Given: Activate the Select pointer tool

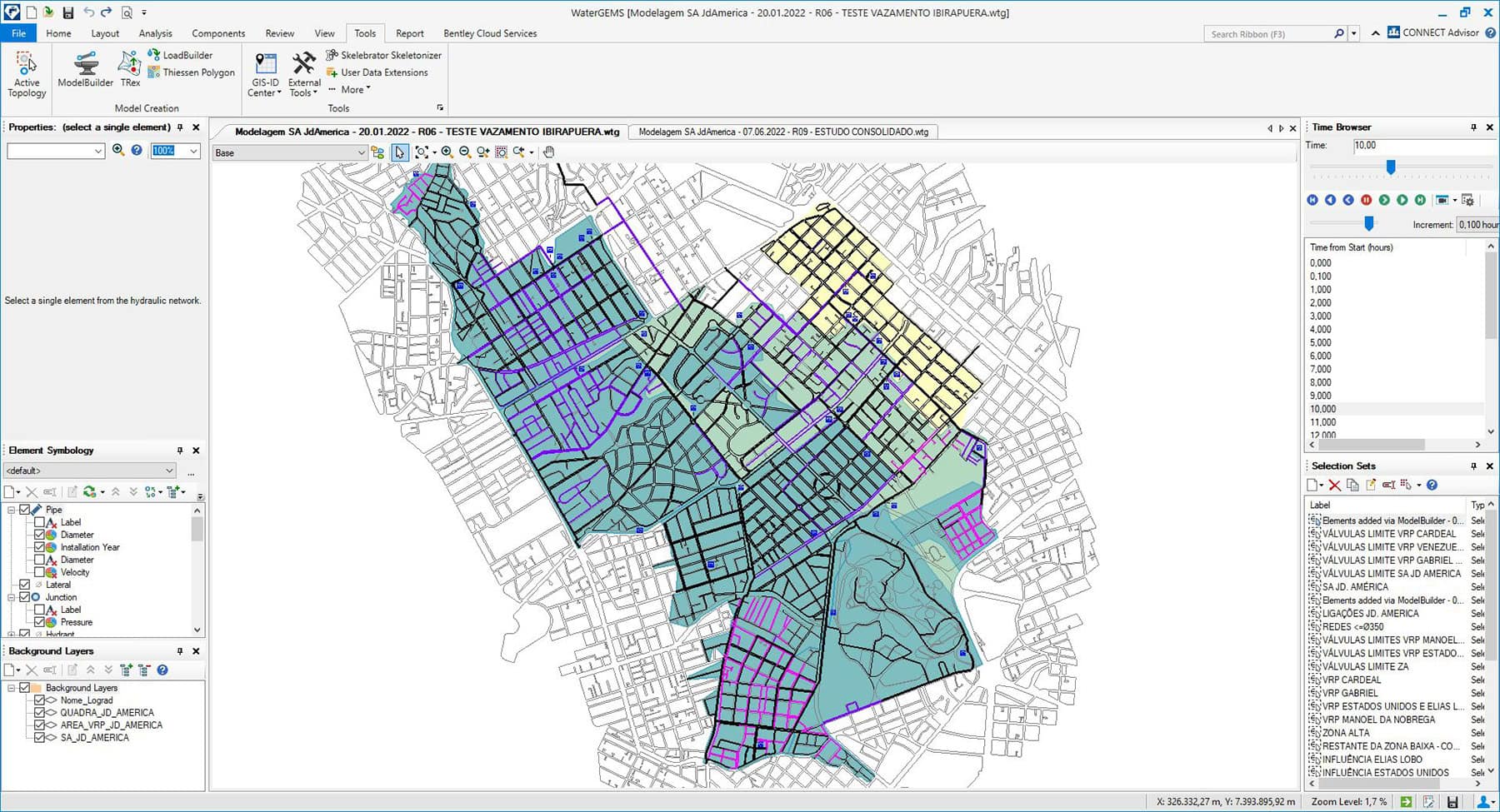Looking at the screenshot, I should coord(400,152).
